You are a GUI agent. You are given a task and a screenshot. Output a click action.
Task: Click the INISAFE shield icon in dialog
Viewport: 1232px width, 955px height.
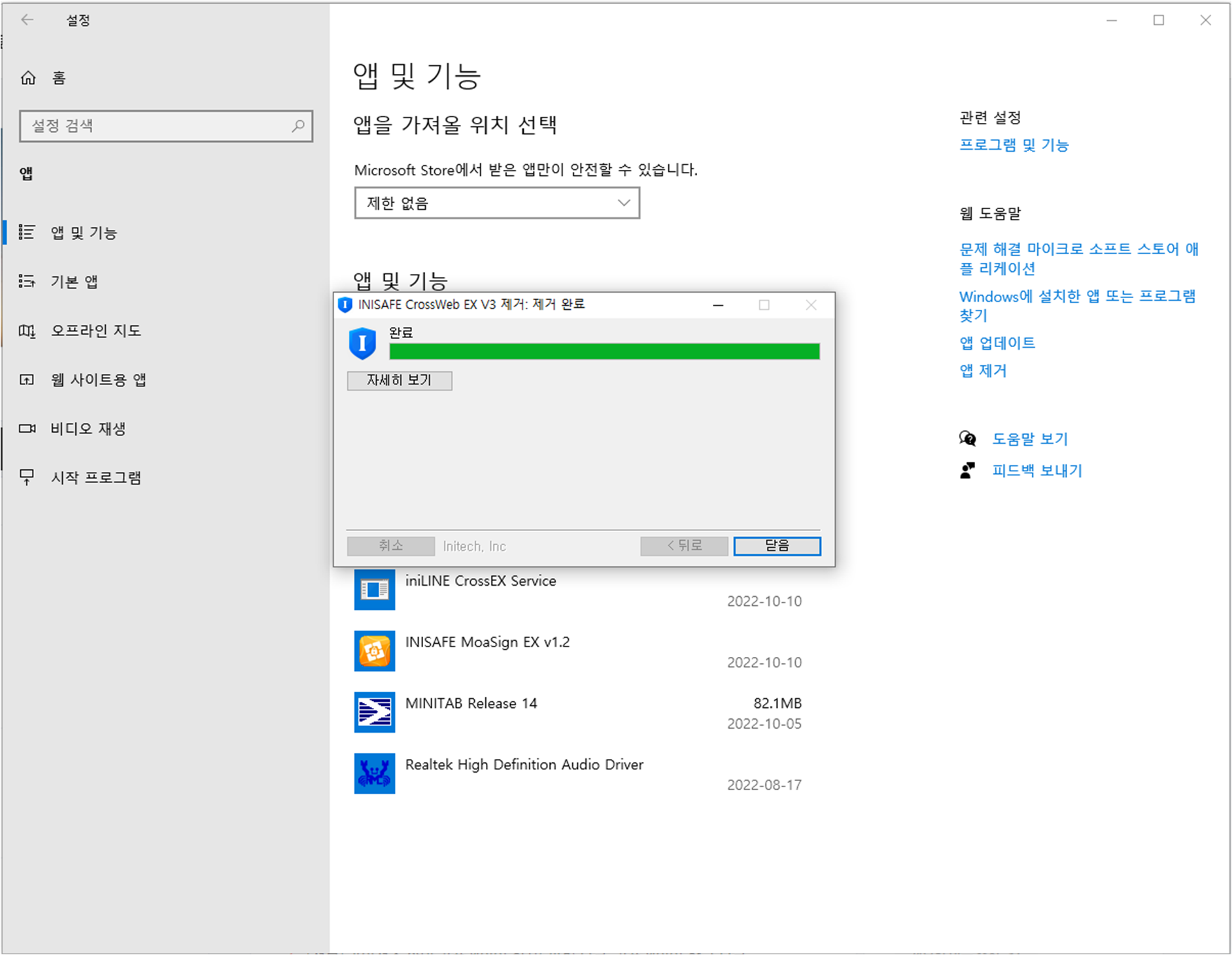(x=362, y=343)
